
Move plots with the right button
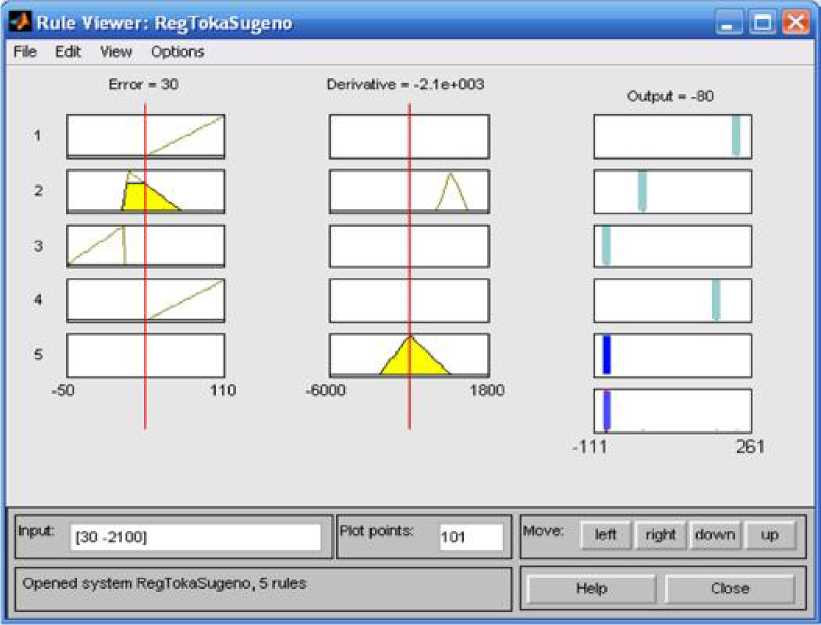click(x=660, y=535)
